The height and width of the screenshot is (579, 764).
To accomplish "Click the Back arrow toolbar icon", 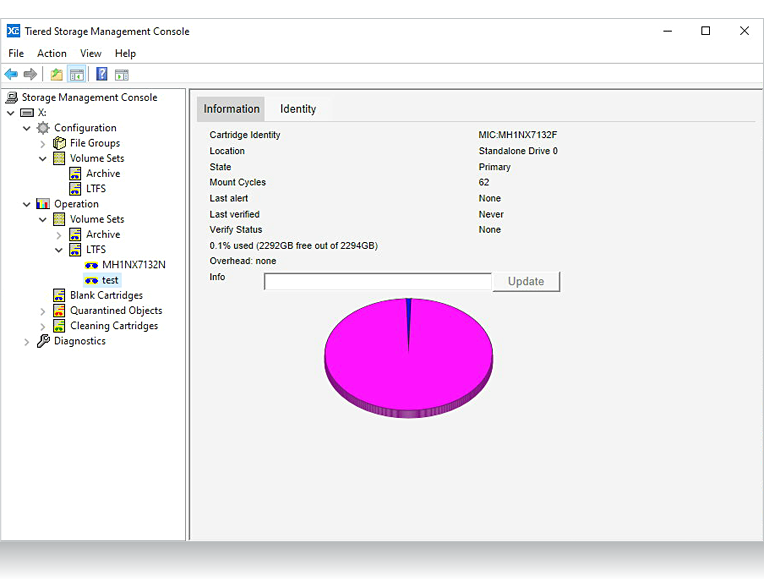I will pos(11,75).
